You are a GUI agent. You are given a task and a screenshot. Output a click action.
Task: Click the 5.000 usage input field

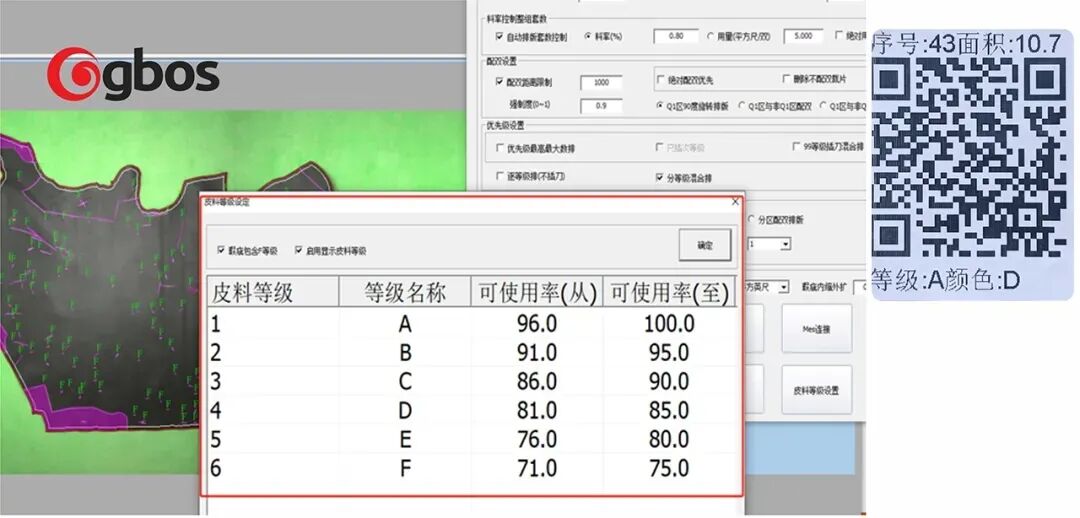803,36
